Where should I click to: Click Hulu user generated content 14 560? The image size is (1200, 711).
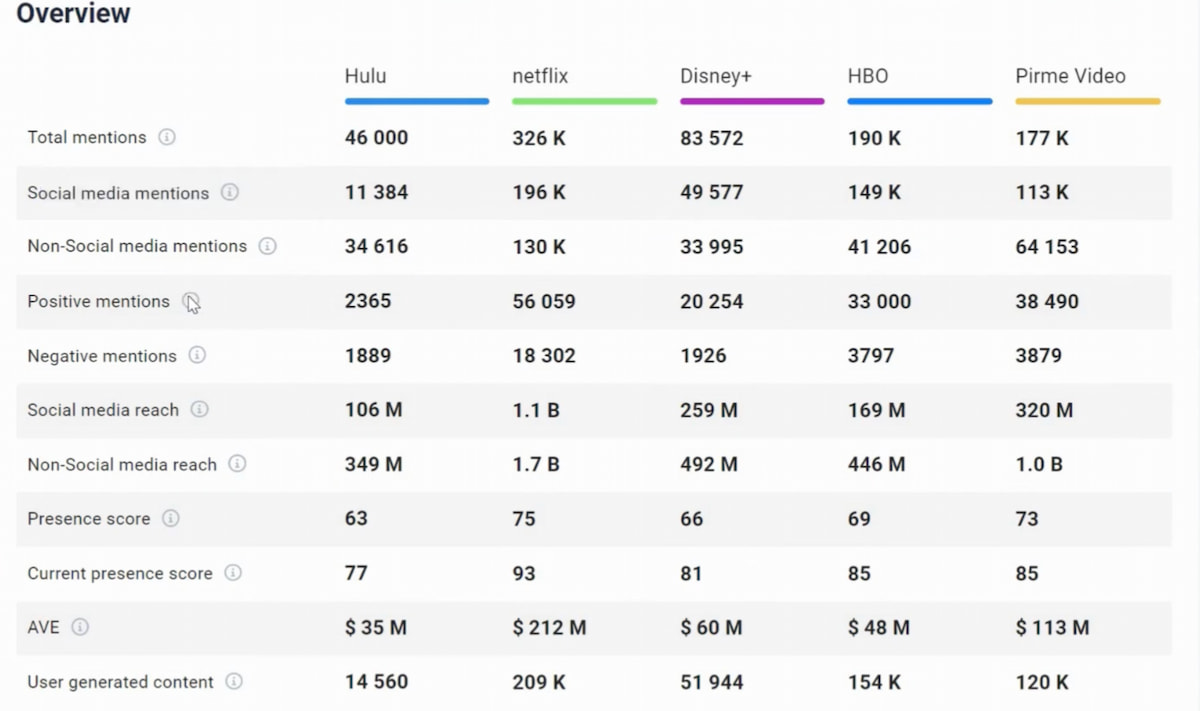click(377, 682)
